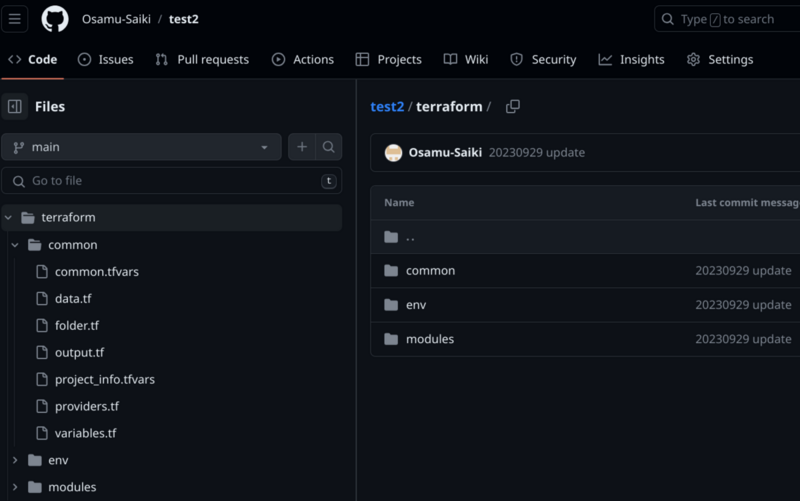This screenshot has width=800, height=501.
Task: Click the test2 breadcrumb link
Action: coord(387,106)
